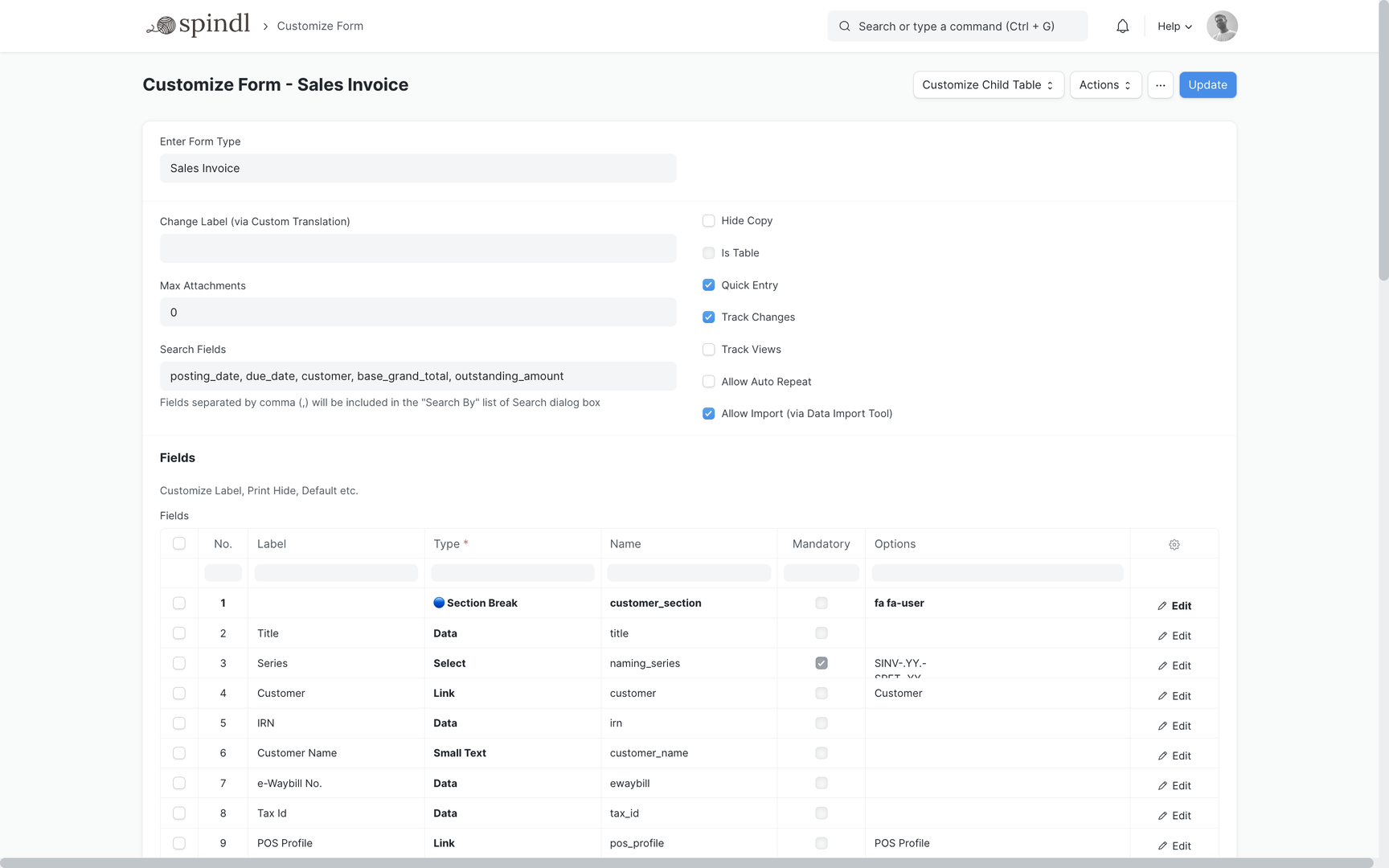Select the POS Profile row label
This screenshot has width=1389, height=868.
(285, 843)
